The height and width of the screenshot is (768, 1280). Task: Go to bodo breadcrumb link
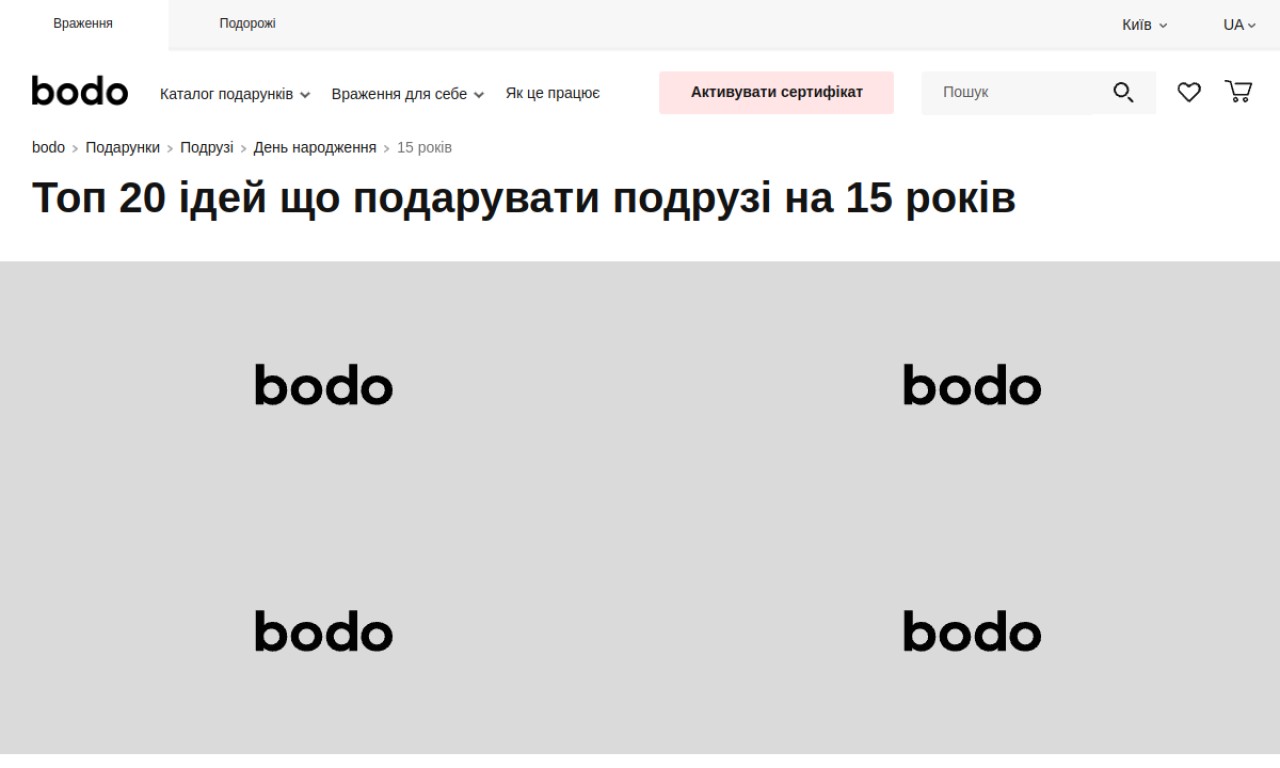pos(48,148)
